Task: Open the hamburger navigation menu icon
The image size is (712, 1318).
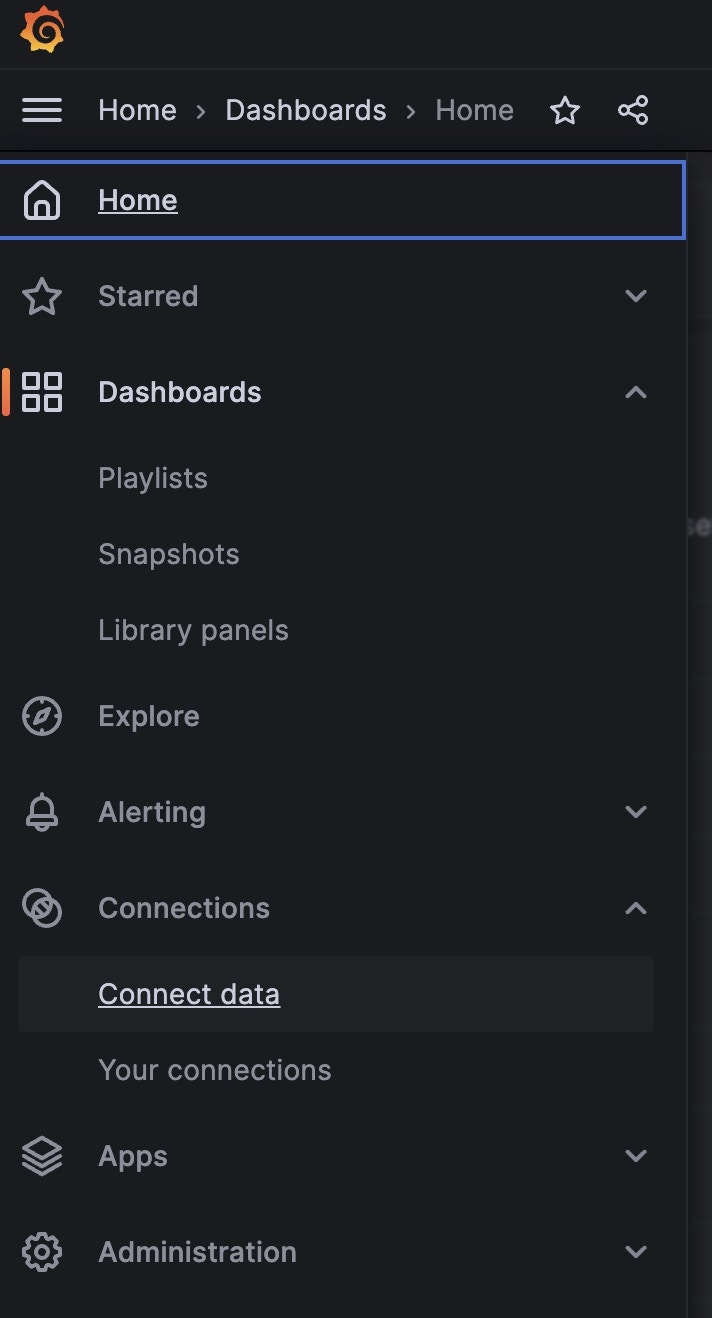Action: coord(41,110)
